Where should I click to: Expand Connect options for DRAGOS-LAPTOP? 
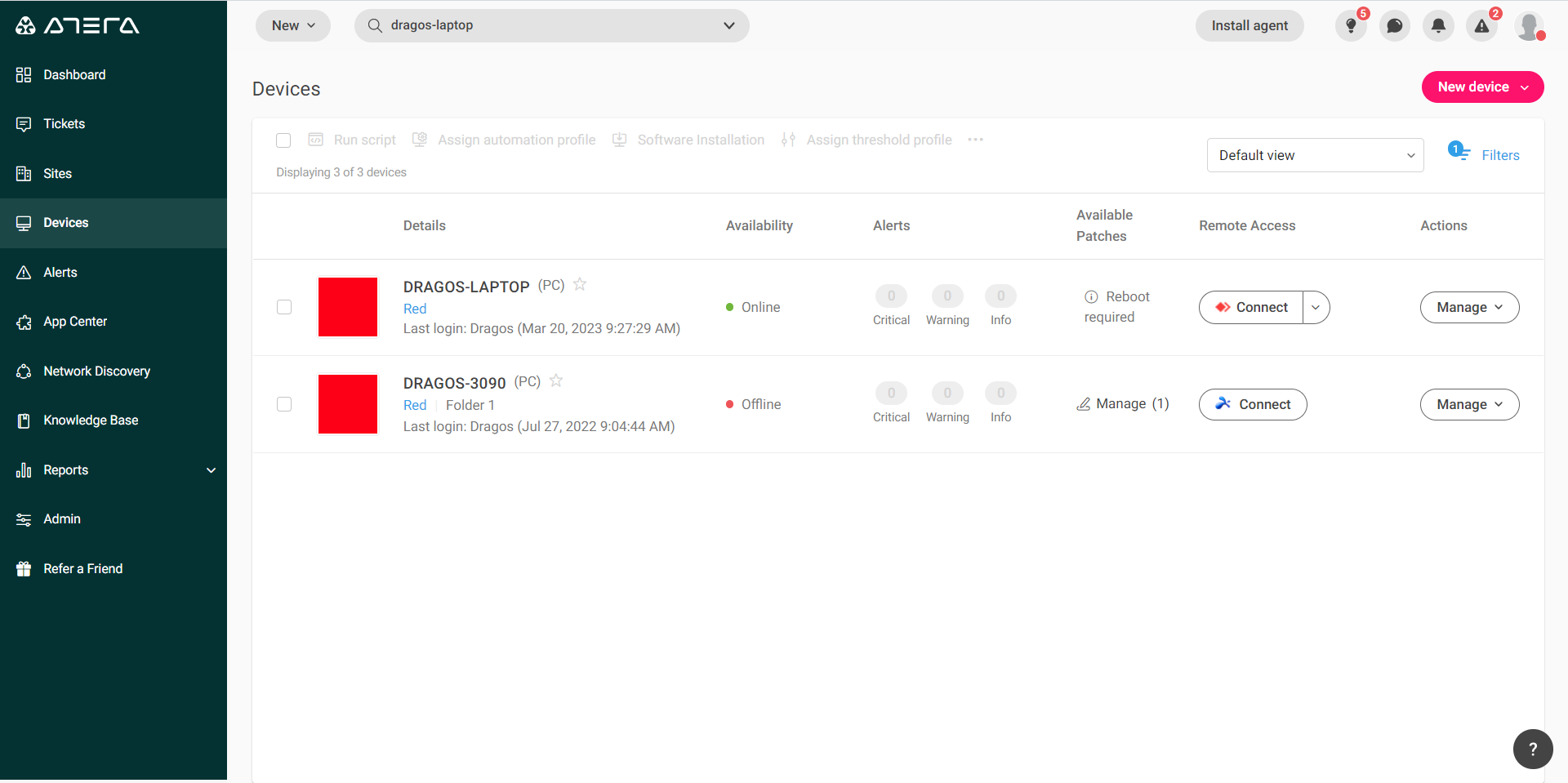tap(1316, 307)
